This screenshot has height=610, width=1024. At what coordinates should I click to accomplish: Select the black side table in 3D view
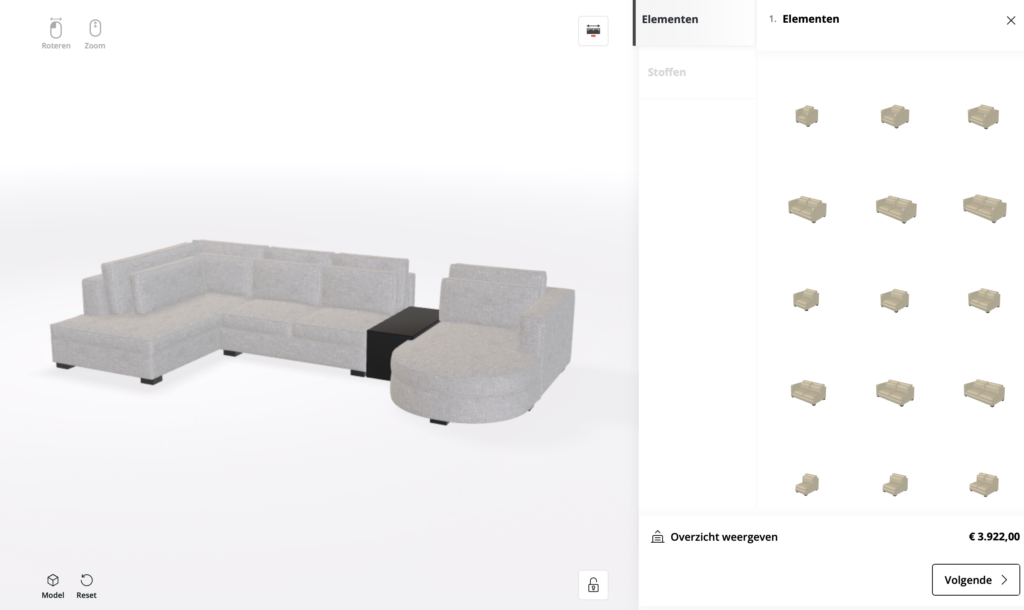(x=400, y=340)
